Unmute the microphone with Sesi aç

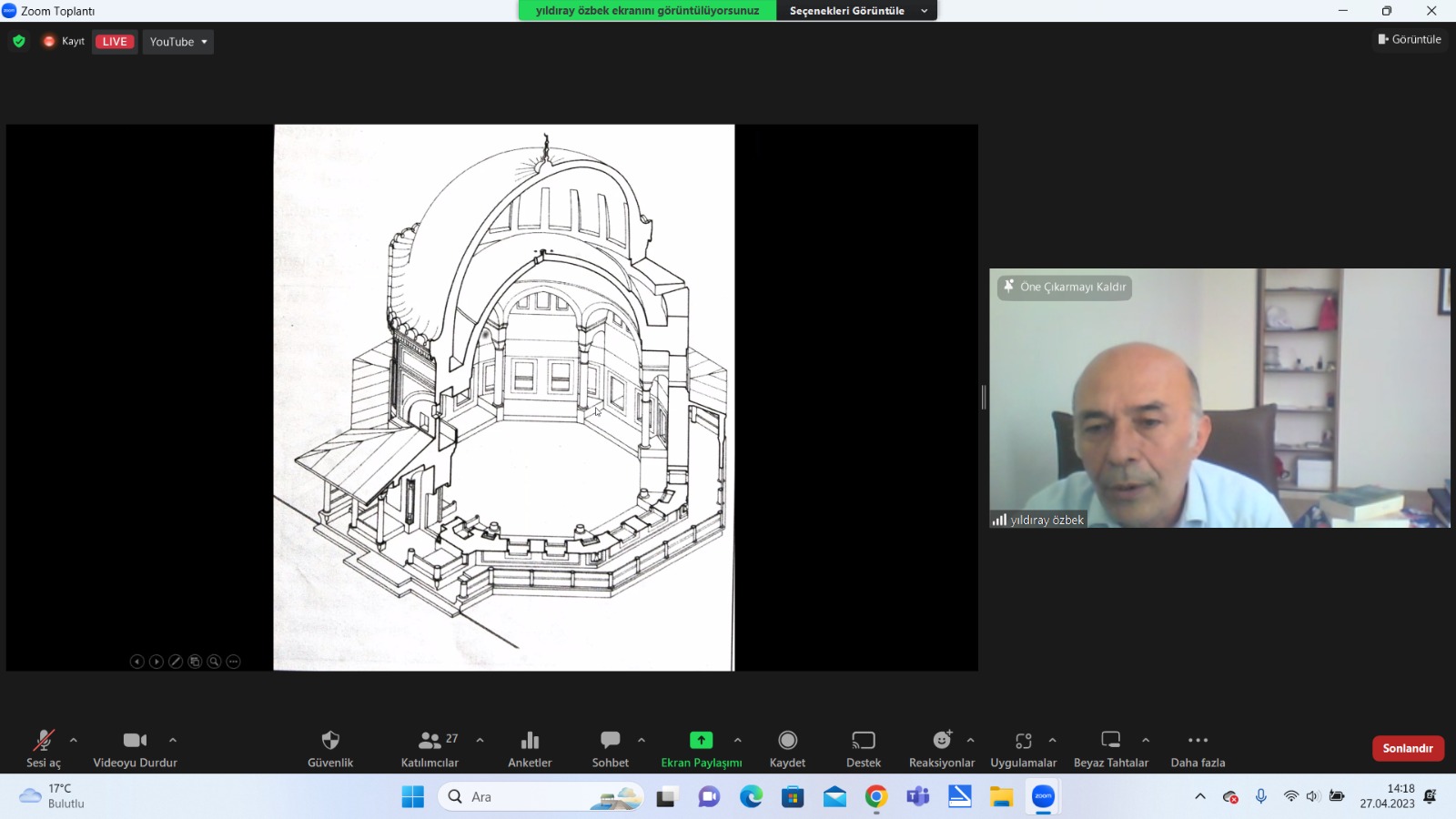(x=44, y=748)
